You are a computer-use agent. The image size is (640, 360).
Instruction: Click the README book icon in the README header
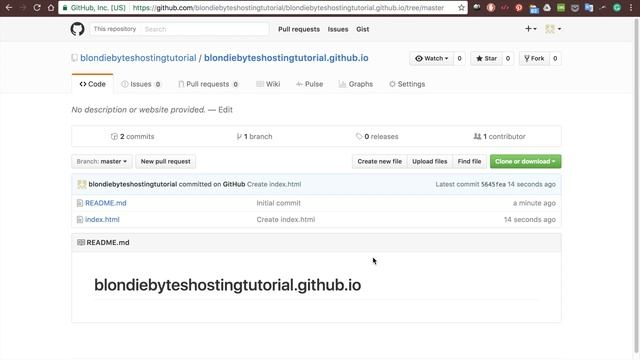(x=81, y=242)
